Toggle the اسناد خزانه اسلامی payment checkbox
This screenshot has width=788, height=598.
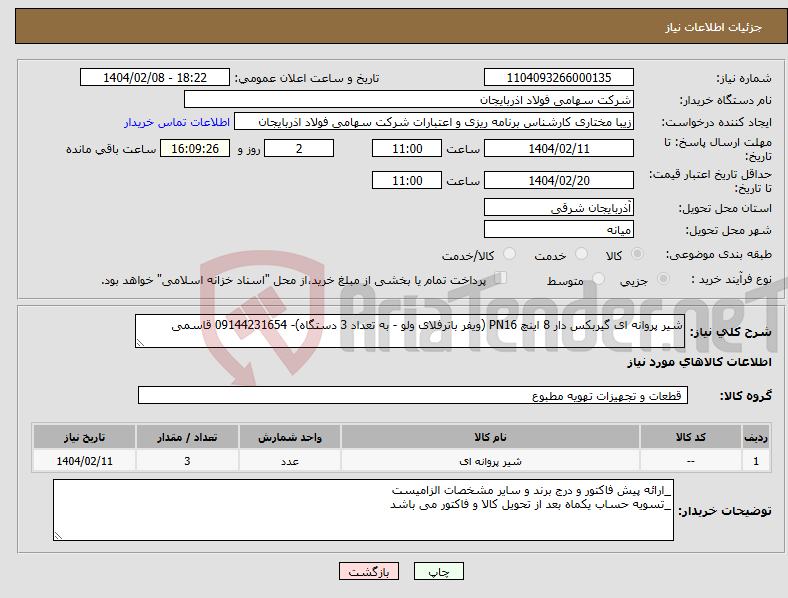[x=500, y=278]
